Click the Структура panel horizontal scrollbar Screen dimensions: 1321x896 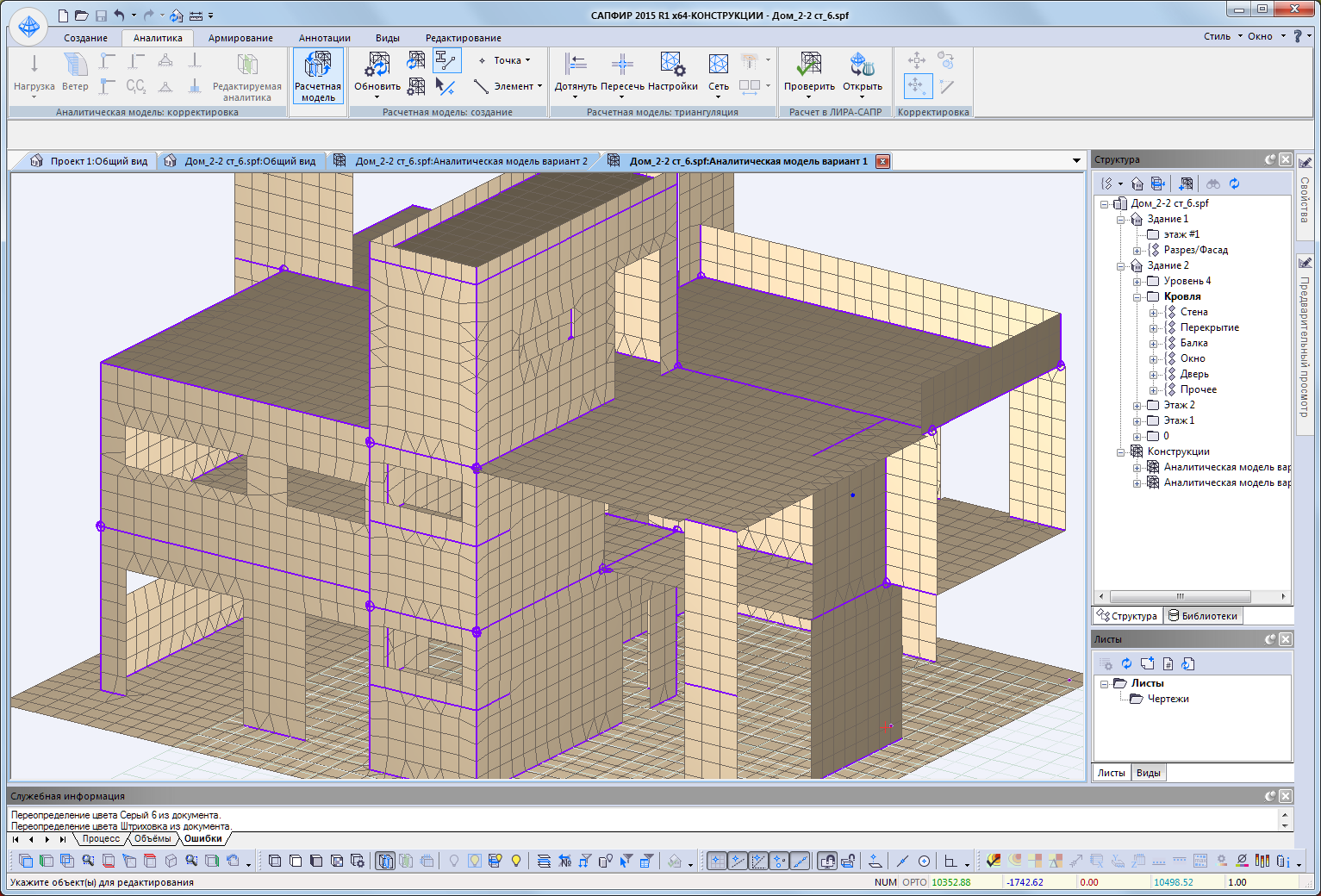tap(1180, 596)
